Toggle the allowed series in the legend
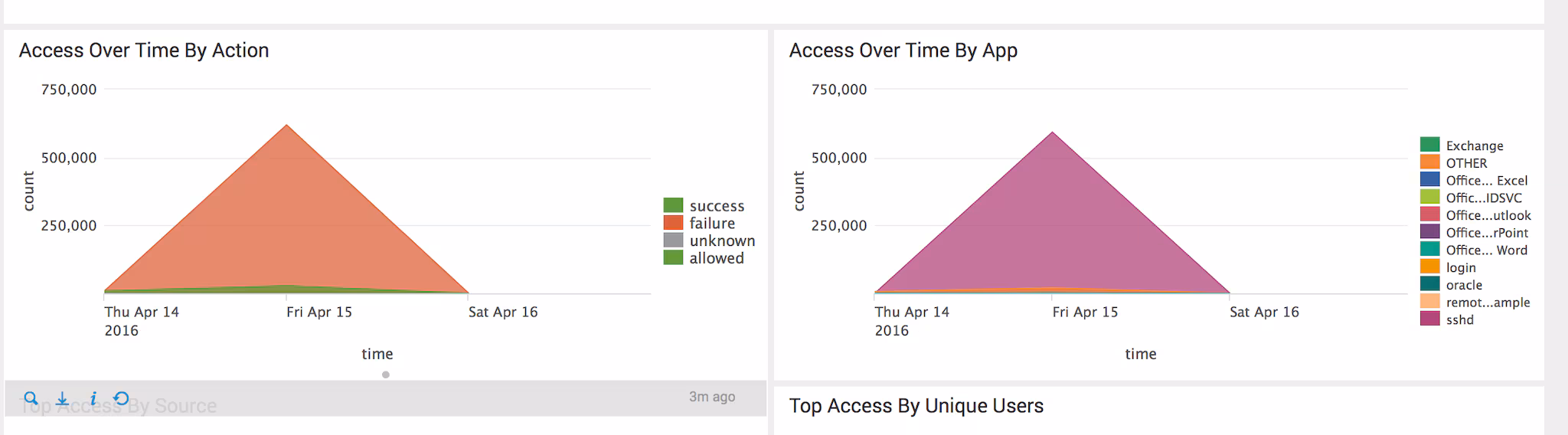 pyautogui.click(x=716, y=258)
